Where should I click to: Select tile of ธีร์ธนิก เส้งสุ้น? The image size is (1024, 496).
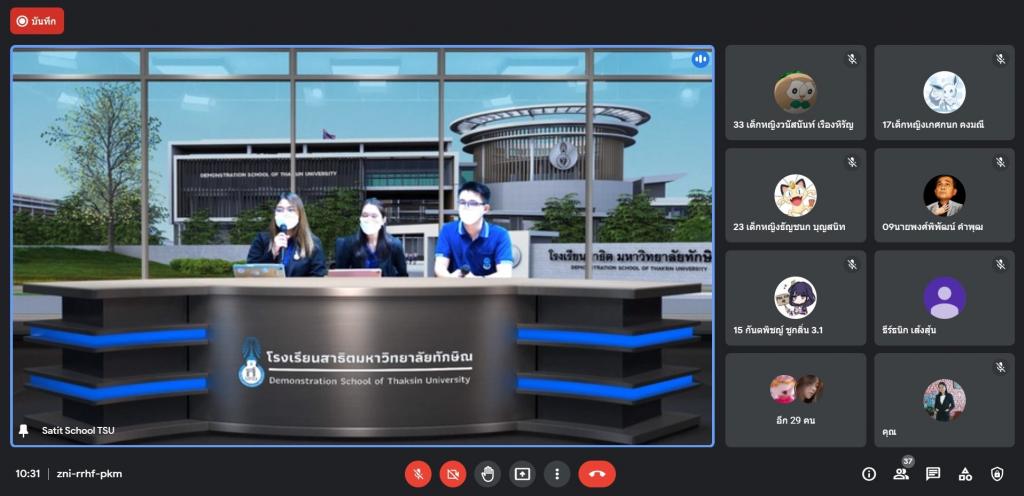pos(944,298)
